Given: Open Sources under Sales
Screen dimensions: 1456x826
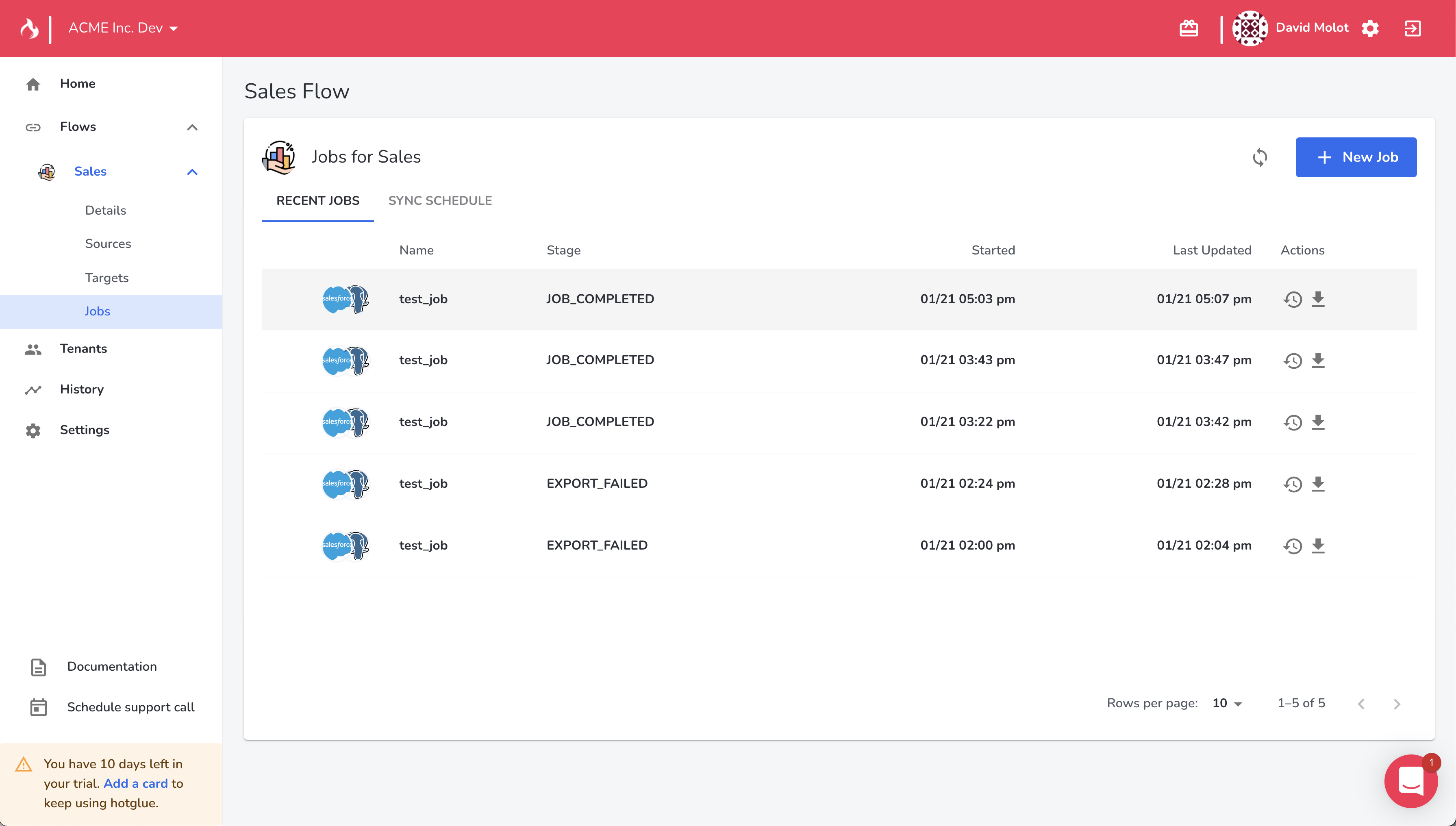Looking at the screenshot, I should [108, 244].
